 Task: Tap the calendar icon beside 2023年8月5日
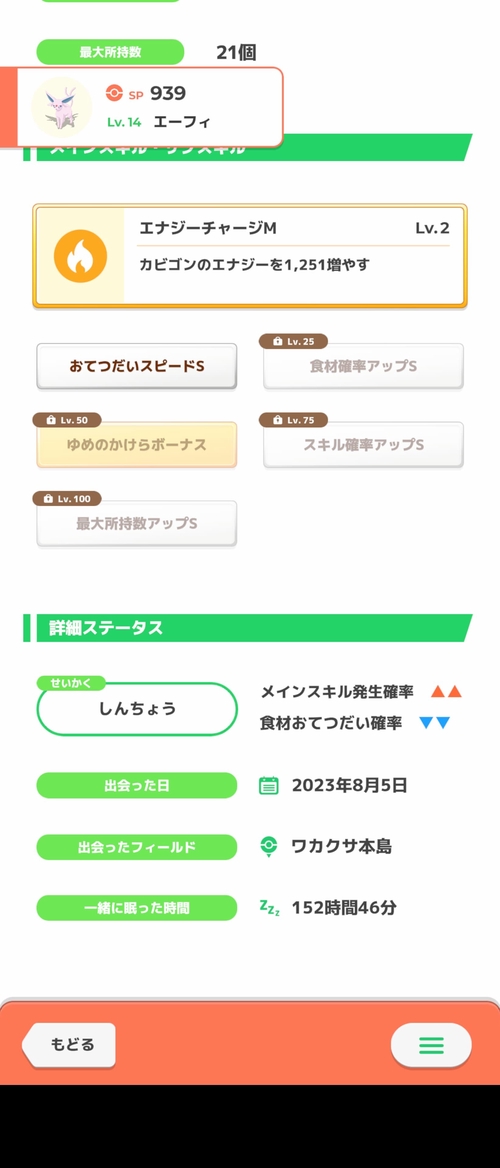pyautogui.click(x=268, y=785)
